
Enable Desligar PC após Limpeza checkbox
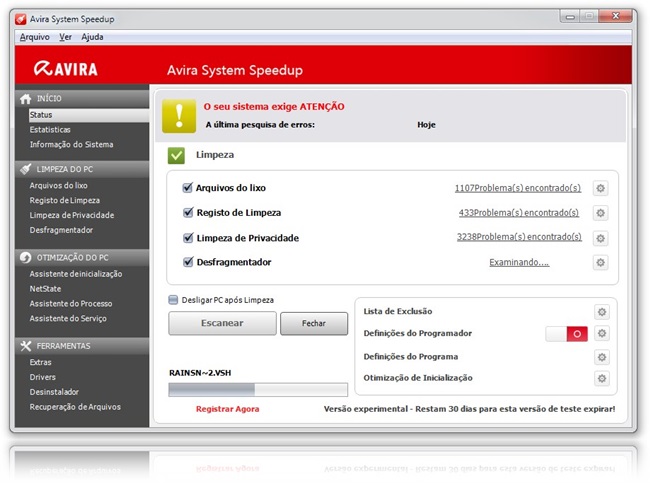click(173, 300)
